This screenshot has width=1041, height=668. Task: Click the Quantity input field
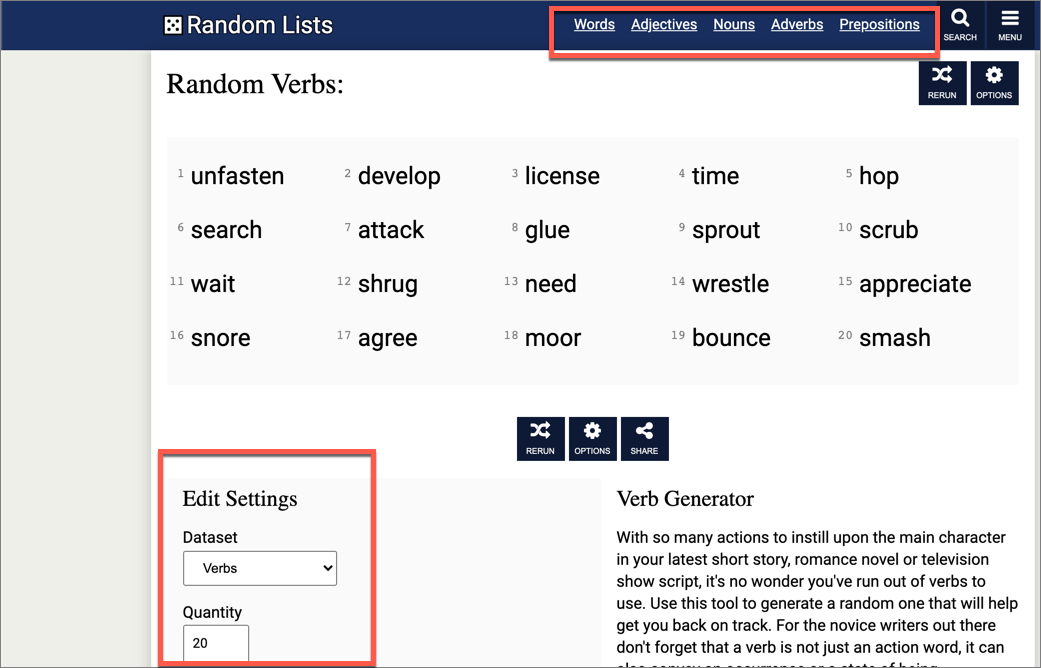(216, 643)
